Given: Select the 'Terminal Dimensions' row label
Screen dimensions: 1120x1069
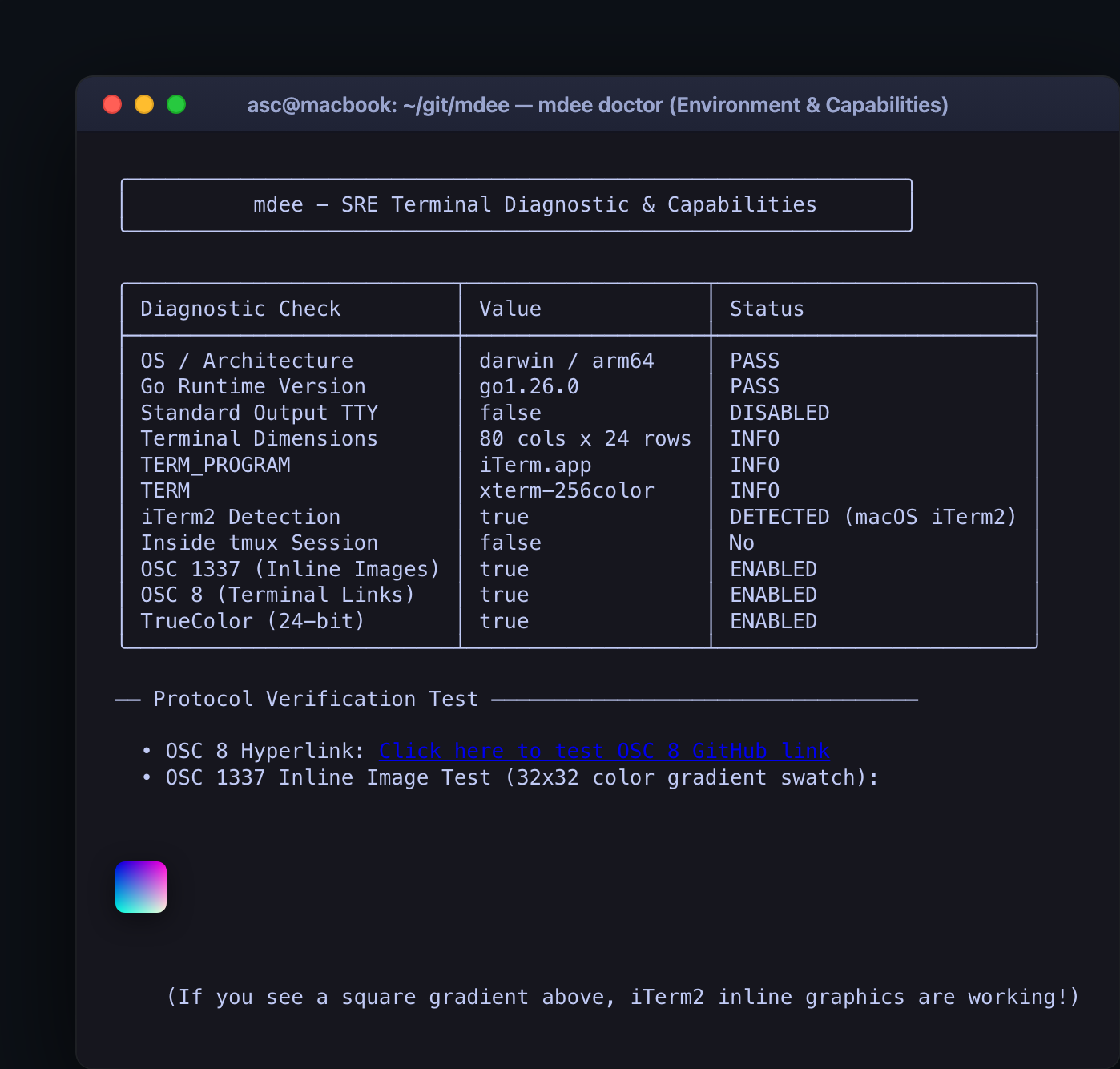Looking at the screenshot, I should (260, 438).
